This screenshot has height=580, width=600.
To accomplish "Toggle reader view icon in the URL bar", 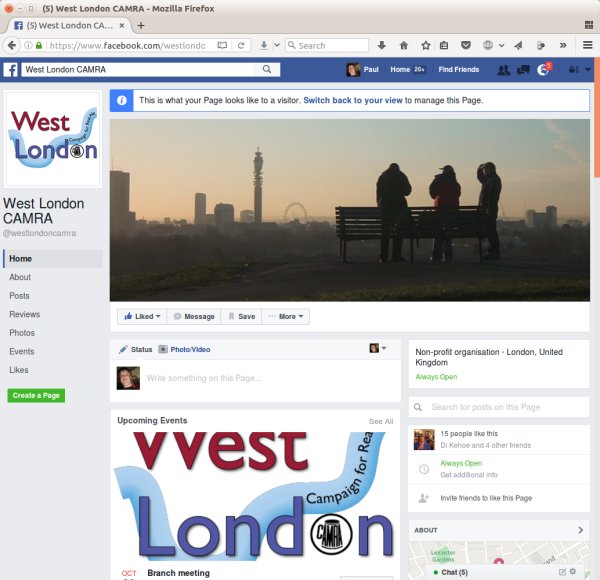I will [222, 46].
